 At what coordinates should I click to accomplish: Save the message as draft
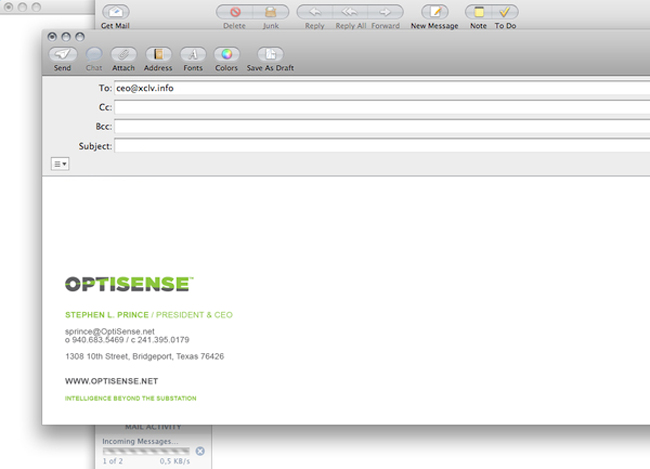pos(270,54)
